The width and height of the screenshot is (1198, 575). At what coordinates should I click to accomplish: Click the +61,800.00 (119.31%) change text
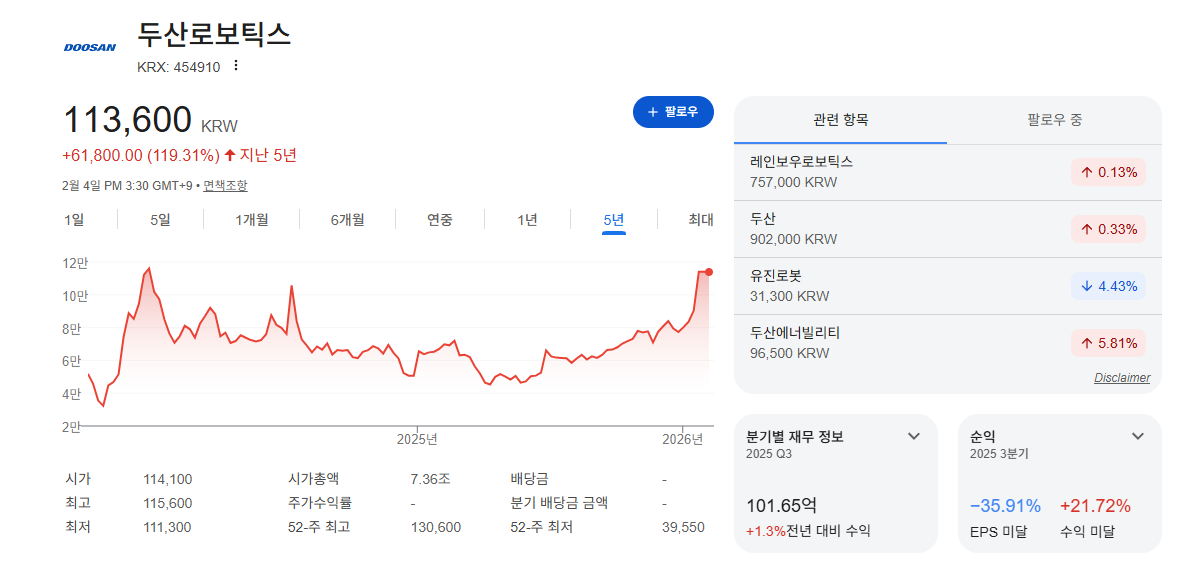pyautogui.click(x=141, y=156)
